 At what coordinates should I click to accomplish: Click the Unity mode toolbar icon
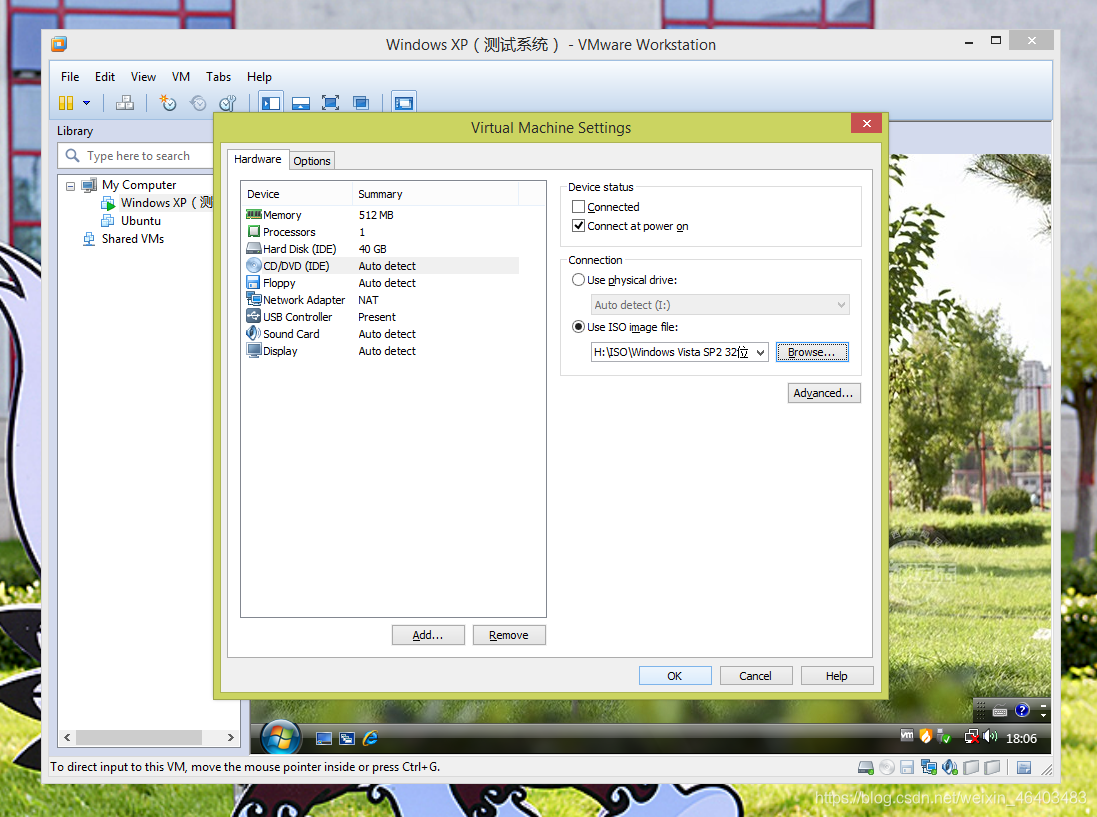pos(361,103)
